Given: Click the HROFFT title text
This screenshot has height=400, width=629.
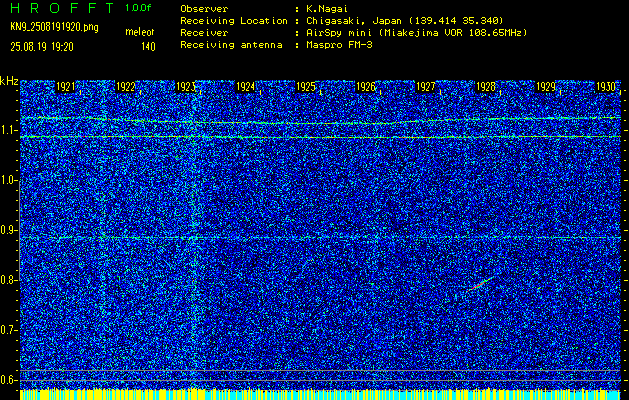Looking at the screenshot, I should pyautogui.click(x=63, y=8).
